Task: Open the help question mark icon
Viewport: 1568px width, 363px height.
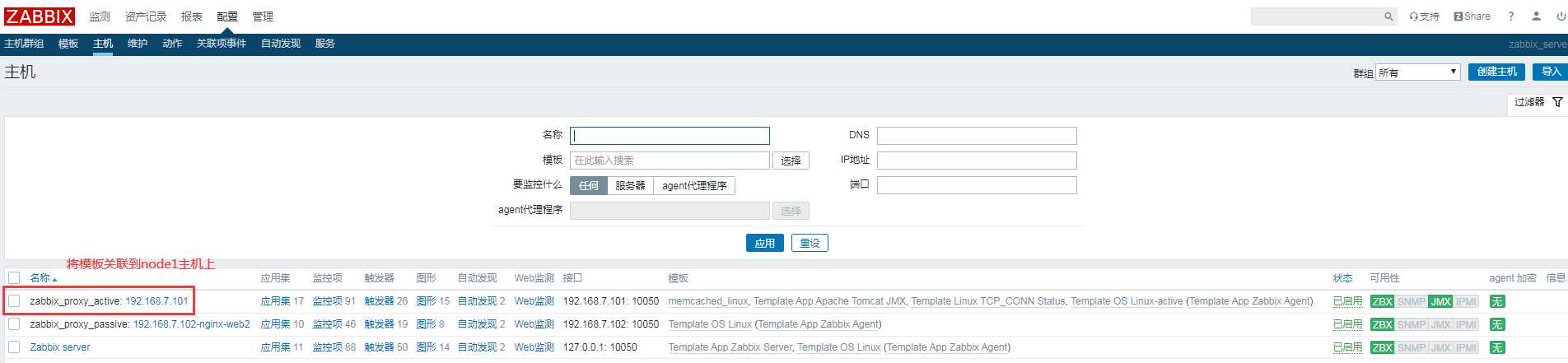Action: pos(1511,16)
